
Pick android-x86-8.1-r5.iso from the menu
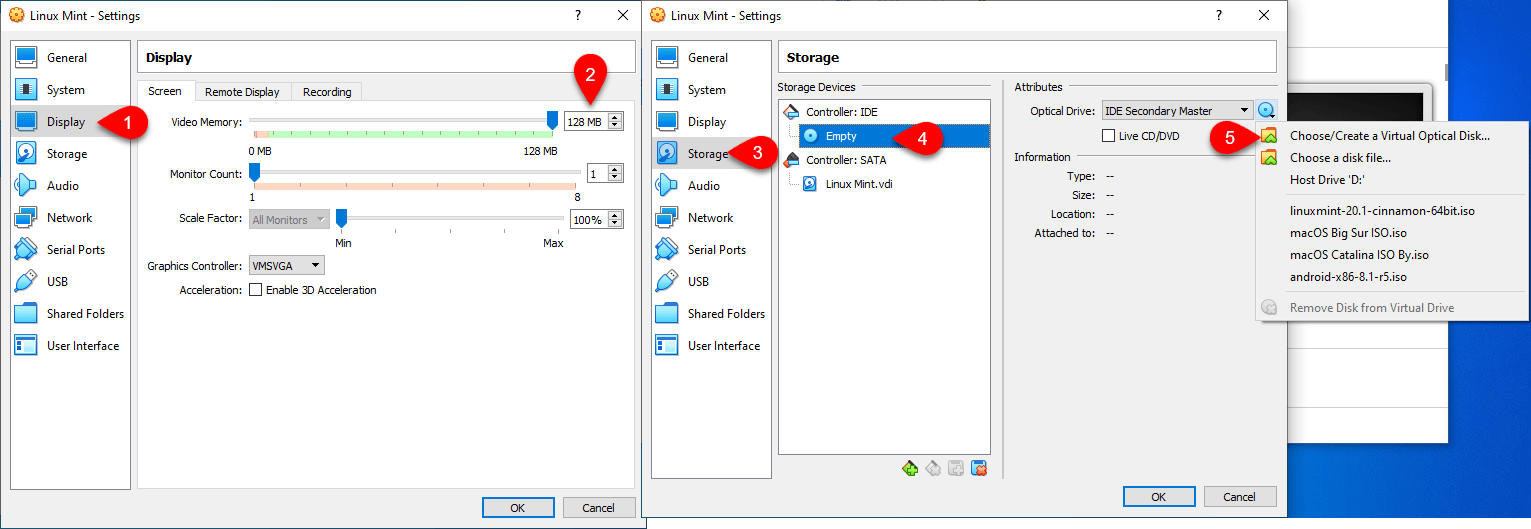click(1390, 277)
